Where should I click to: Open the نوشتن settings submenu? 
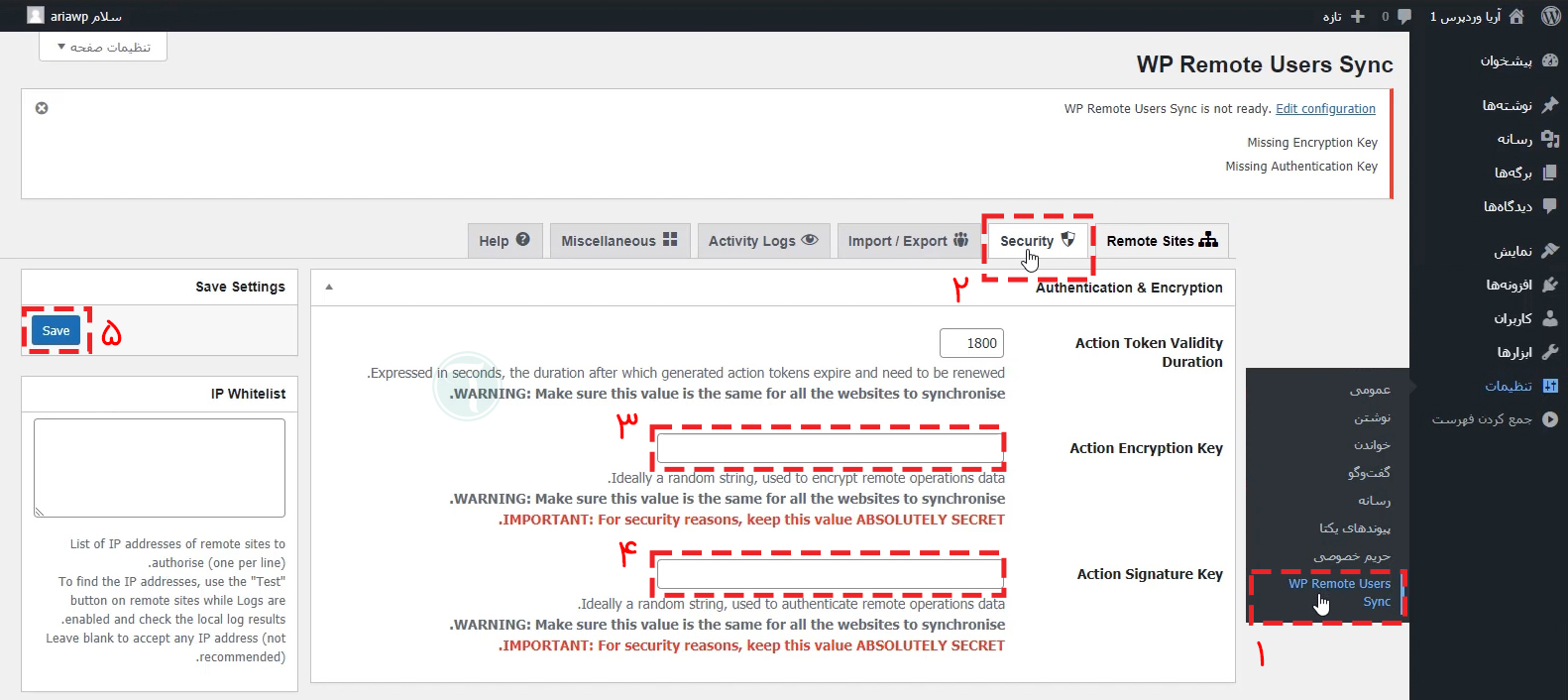1373,417
